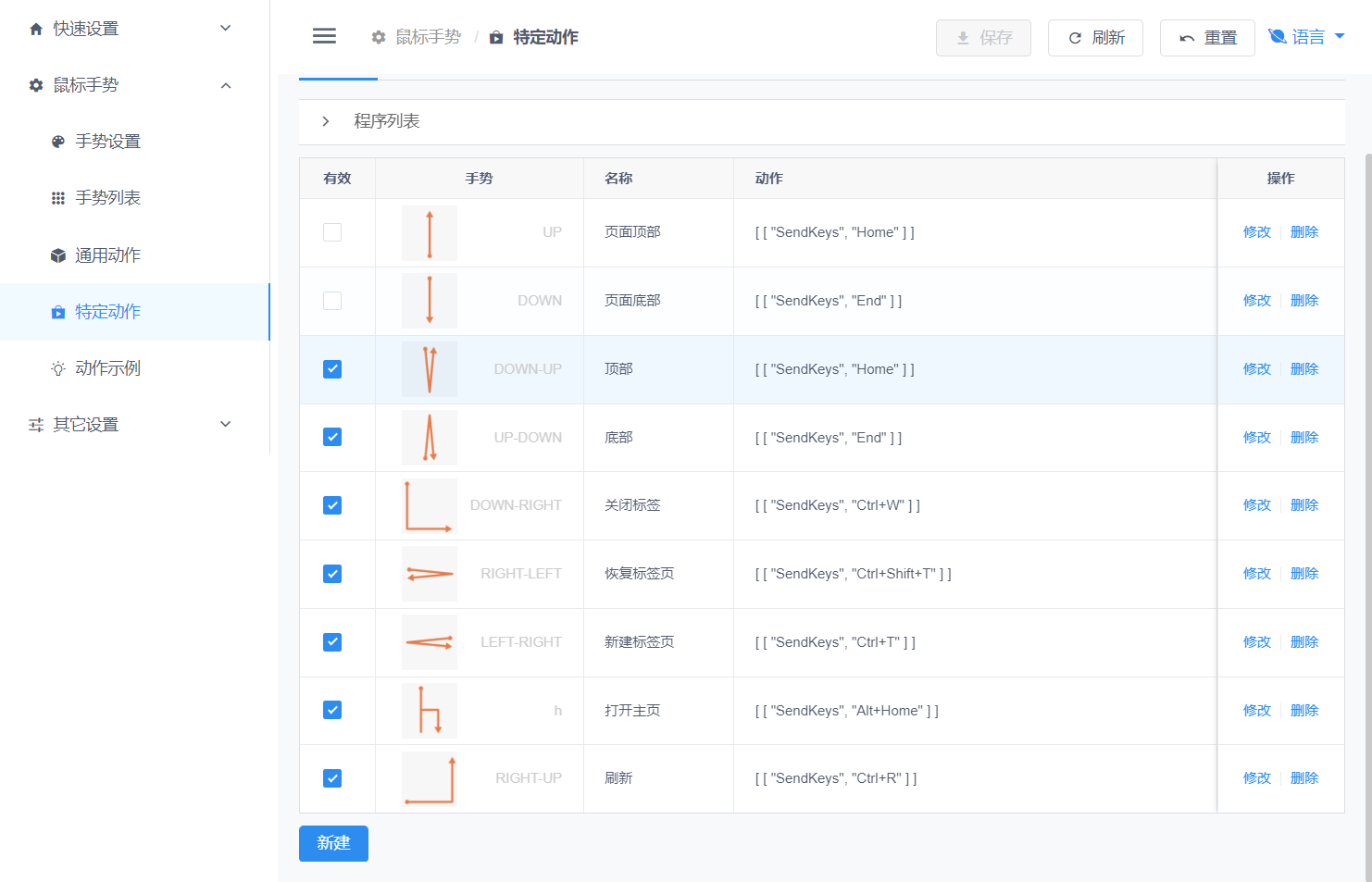Click the 刷新 button in the header
This screenshot has height=882, width=1372.
[1095, 38]
